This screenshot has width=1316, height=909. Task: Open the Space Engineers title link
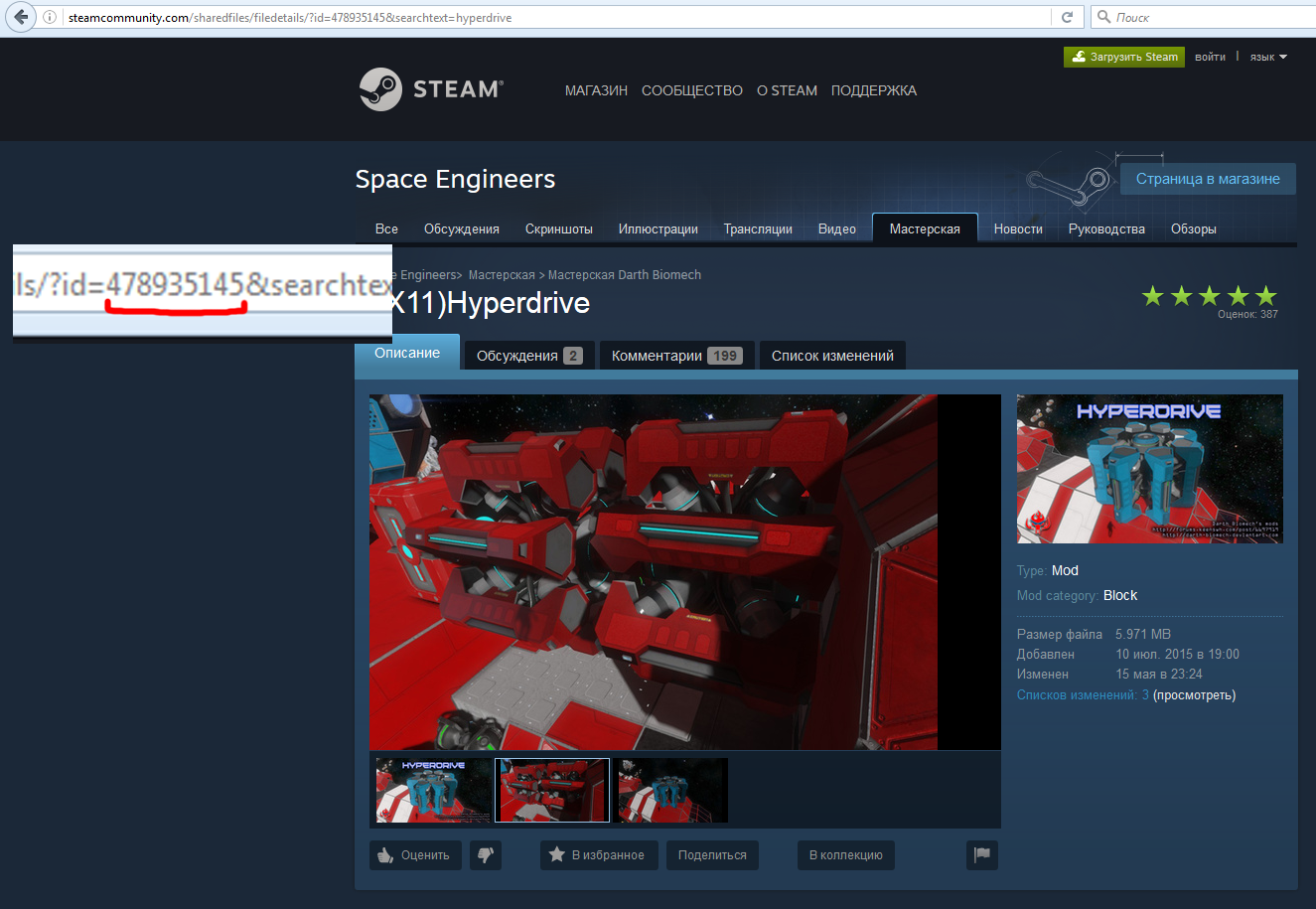[x=455, y=179]
